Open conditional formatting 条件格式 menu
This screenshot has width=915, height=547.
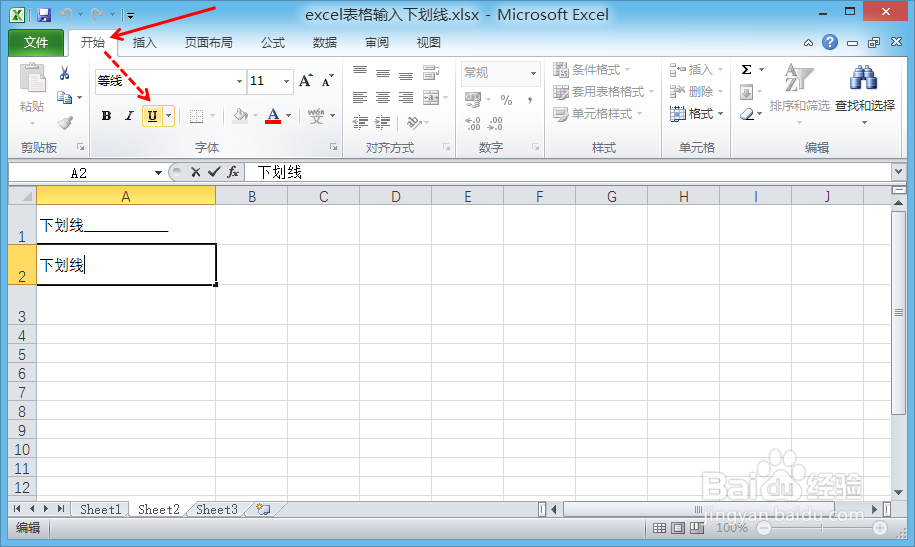(592, 70)
